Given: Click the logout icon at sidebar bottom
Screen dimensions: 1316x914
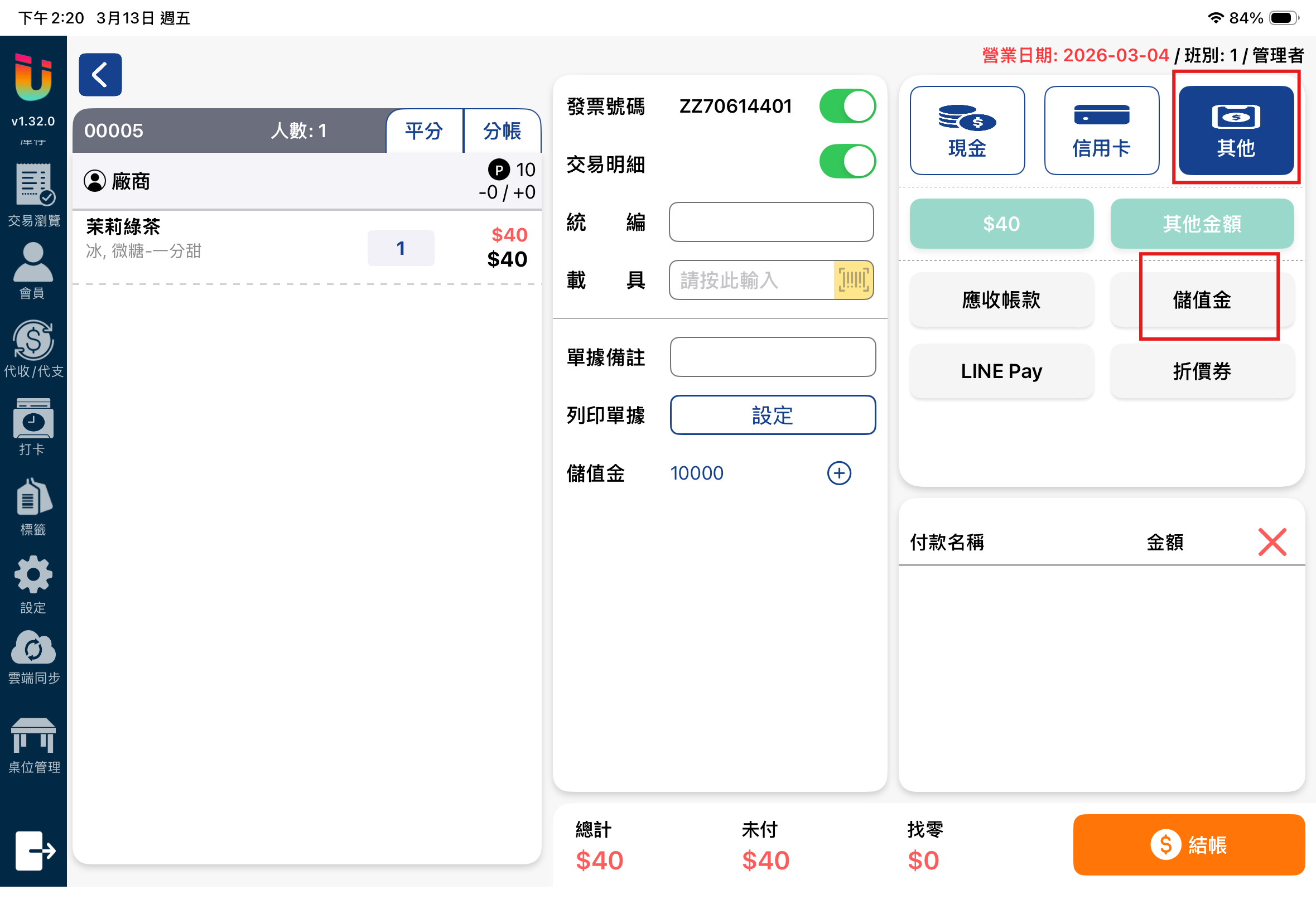Looking at the screenshot, I should coord(35,850).
